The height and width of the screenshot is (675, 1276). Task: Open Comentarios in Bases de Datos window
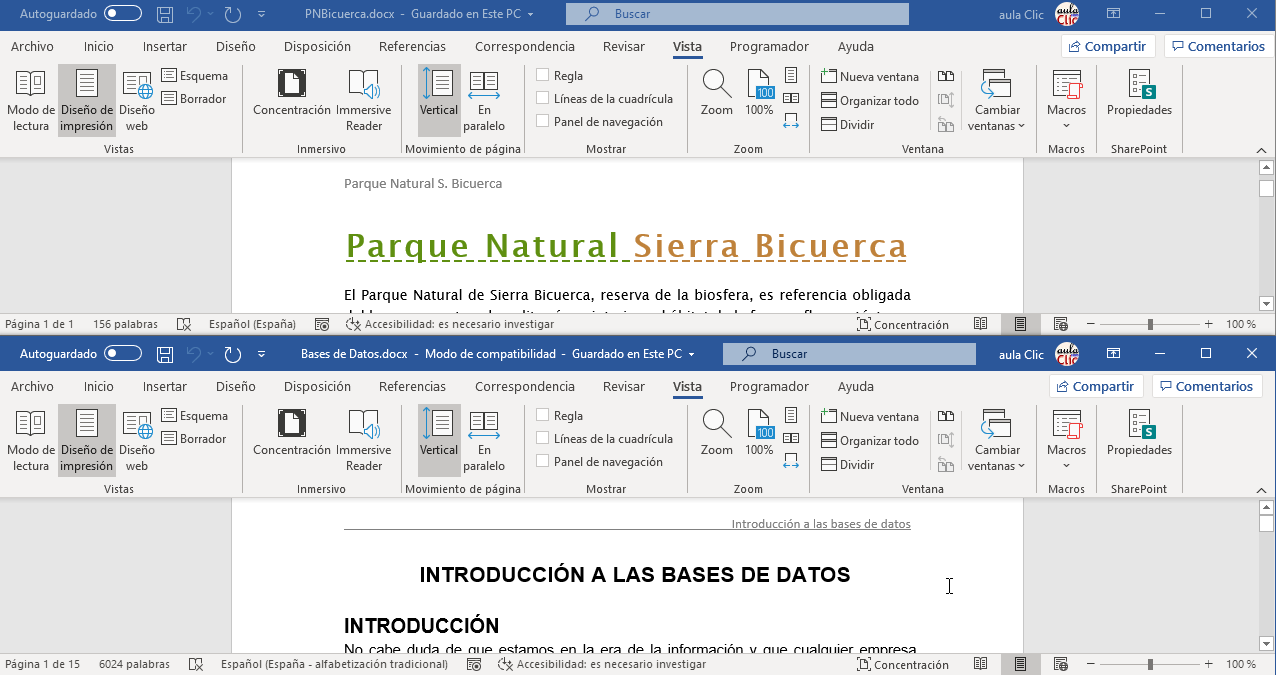pos(1206,387)
